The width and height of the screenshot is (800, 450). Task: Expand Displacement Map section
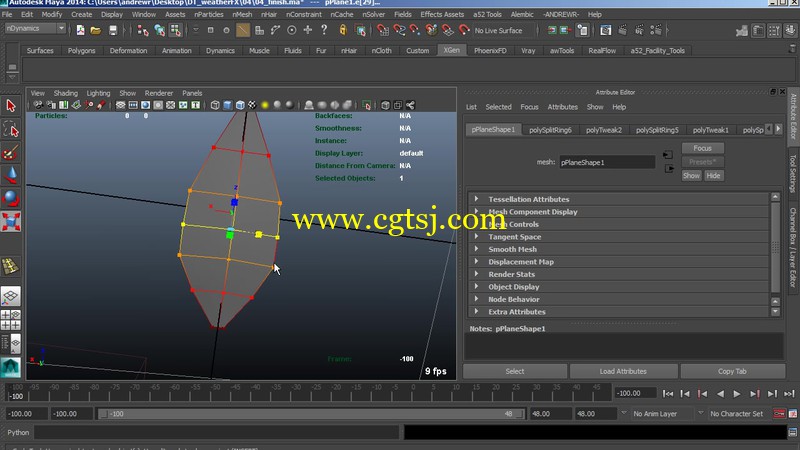tap(477, 261)
